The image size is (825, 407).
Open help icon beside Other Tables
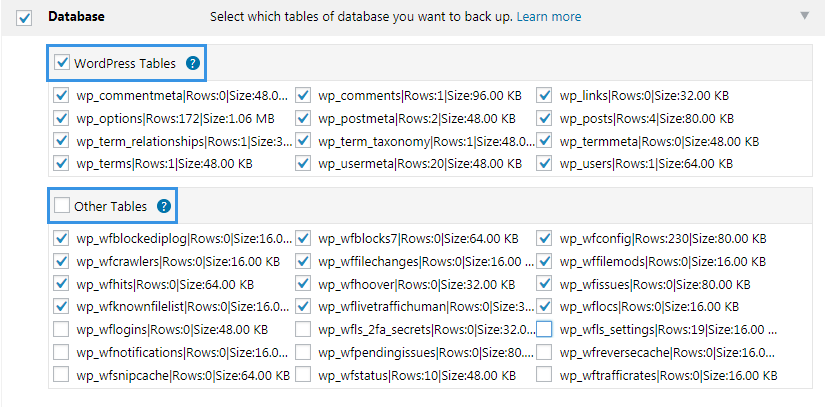pos(164,206)
